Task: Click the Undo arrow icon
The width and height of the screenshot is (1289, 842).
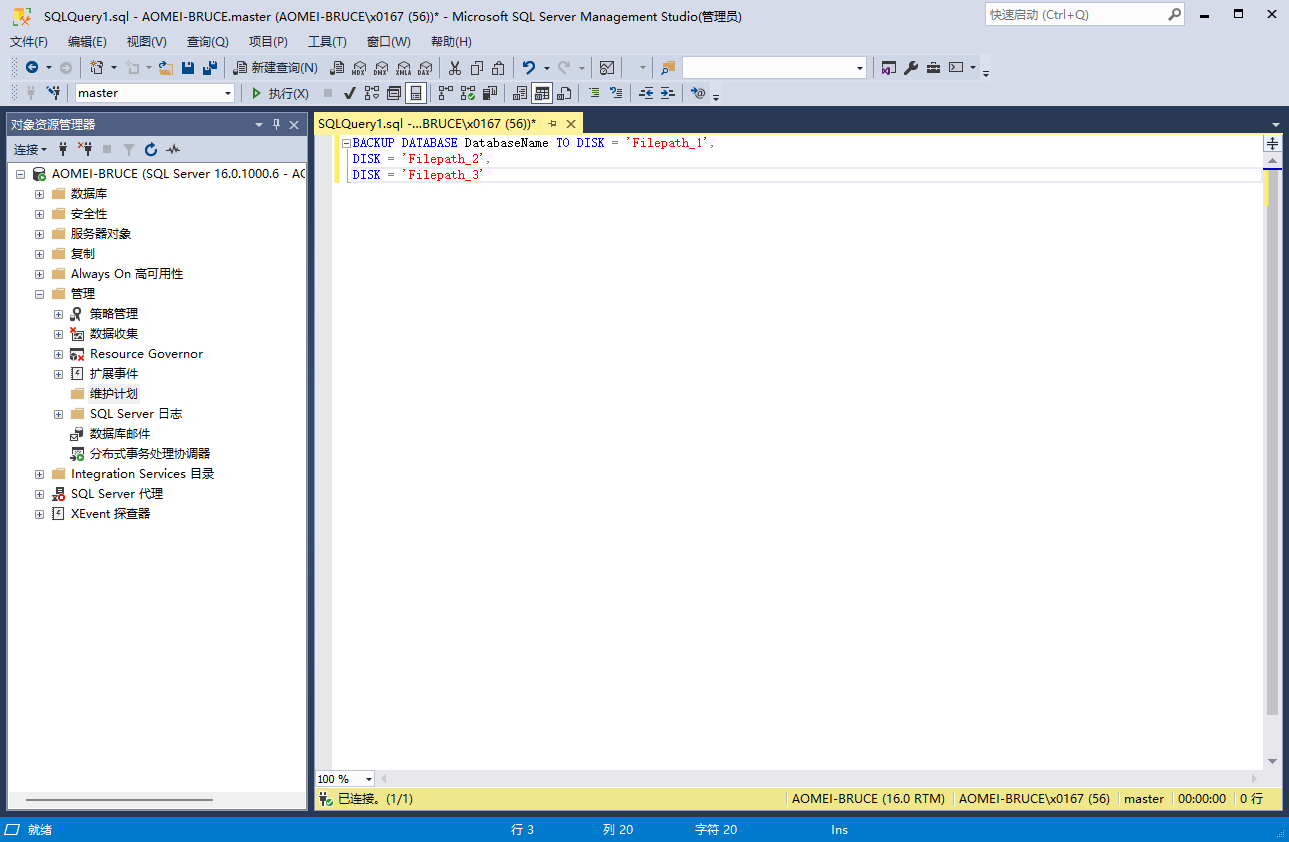Action: [529, 68]
